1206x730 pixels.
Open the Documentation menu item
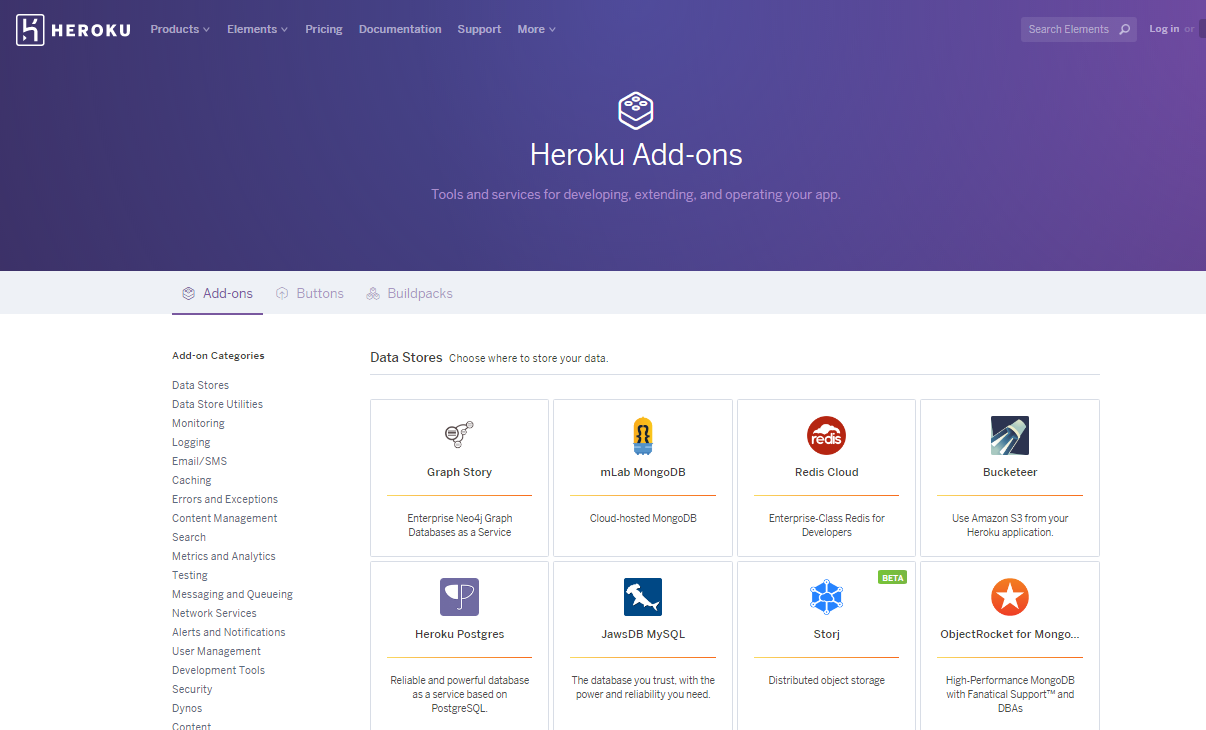tap(400, 29)
